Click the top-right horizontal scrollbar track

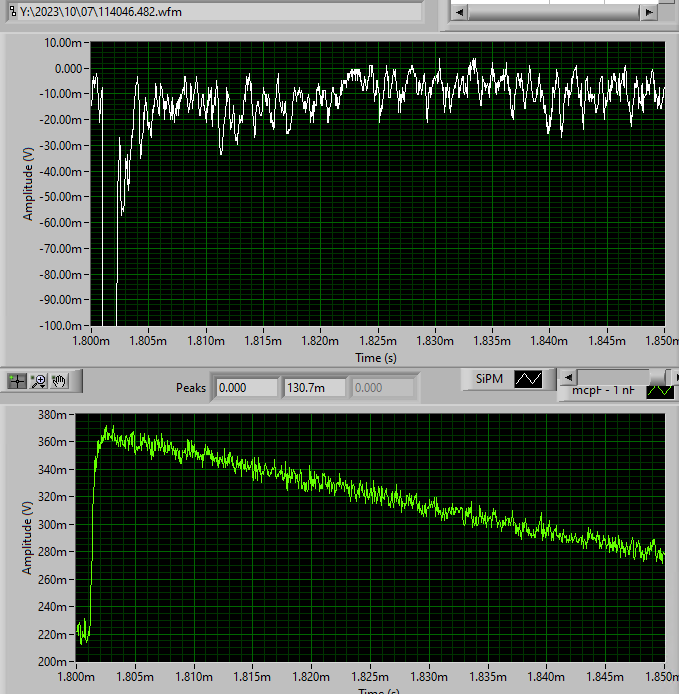point(554,12)
